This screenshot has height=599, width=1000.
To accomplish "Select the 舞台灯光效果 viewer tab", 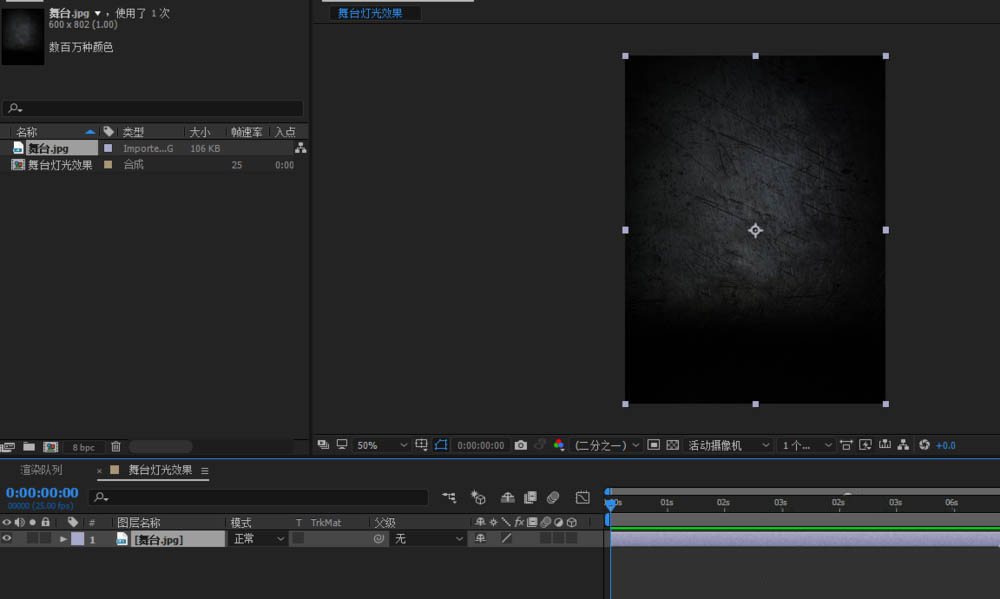I will pos(370,13).
